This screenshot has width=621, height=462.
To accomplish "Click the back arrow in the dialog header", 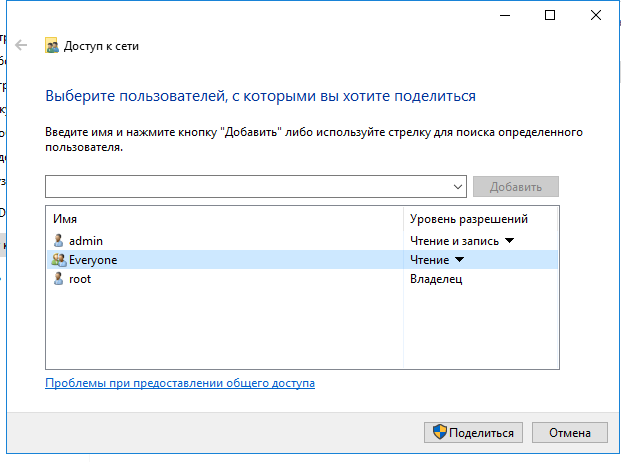I will coord(21,45).
